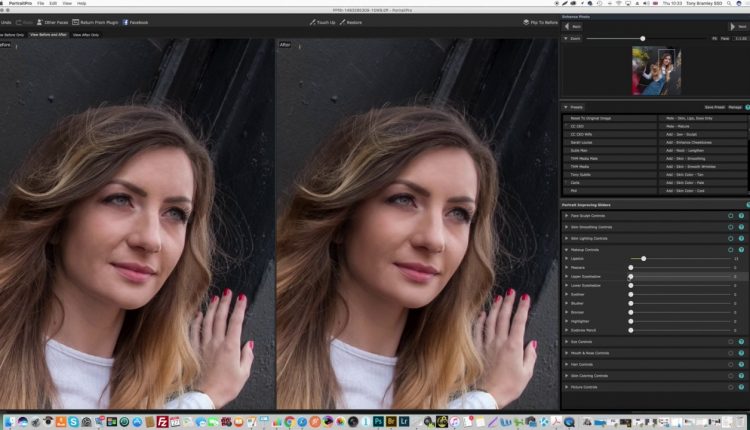Open Google Chrome from the Dock
The width and height of the screenshot is (750, 430).
(289, 421)
